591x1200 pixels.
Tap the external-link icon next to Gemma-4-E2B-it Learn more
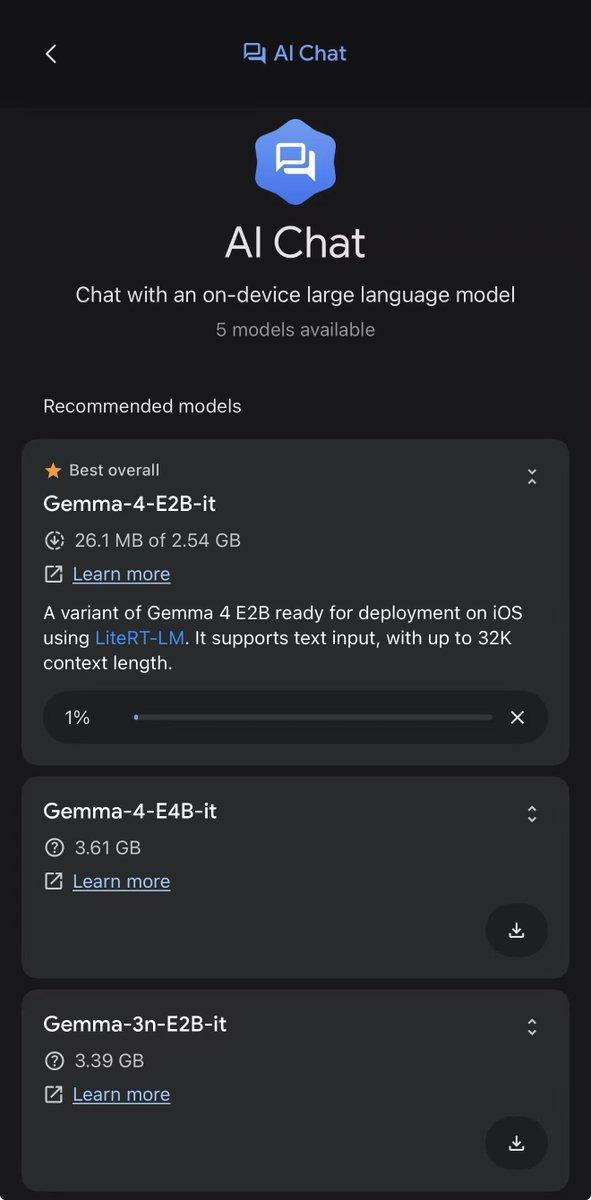53,574
